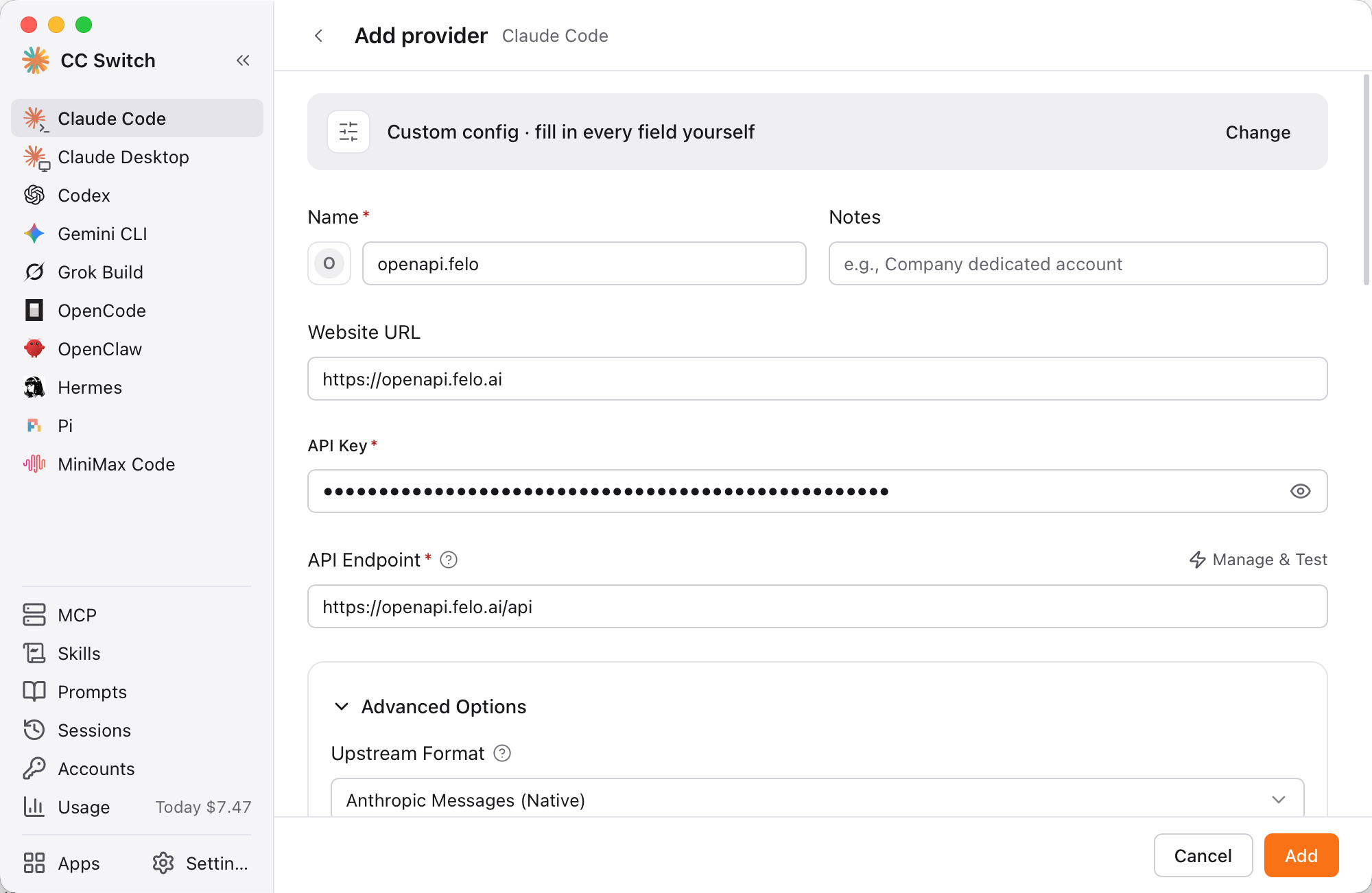This screenshot has width=1372, height=893.
Task: Open the Upstream Format help icon
Action: (x=502, y=754)
